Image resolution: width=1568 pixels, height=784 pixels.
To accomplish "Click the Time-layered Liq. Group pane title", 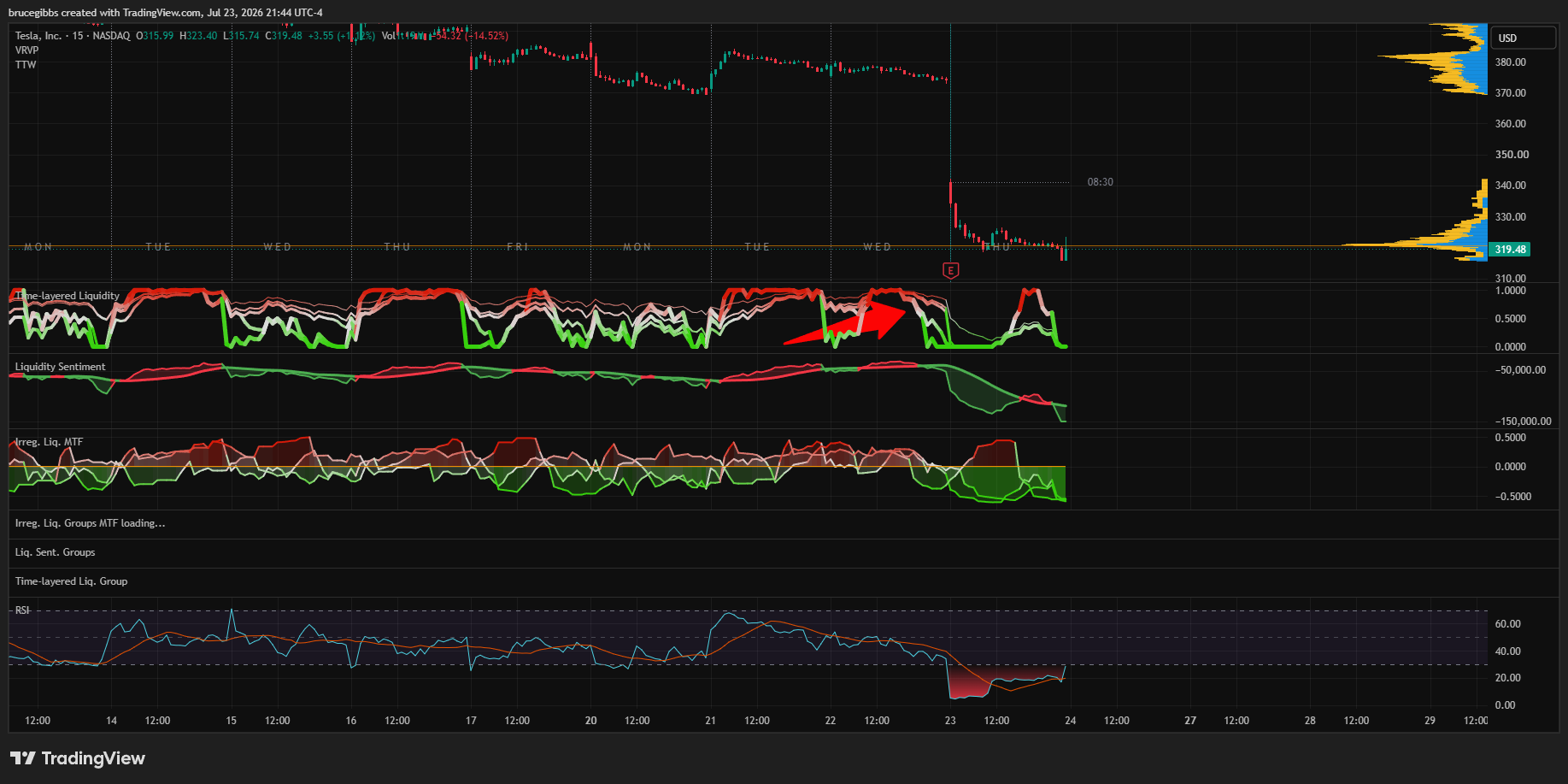I will tap(72, 581).
